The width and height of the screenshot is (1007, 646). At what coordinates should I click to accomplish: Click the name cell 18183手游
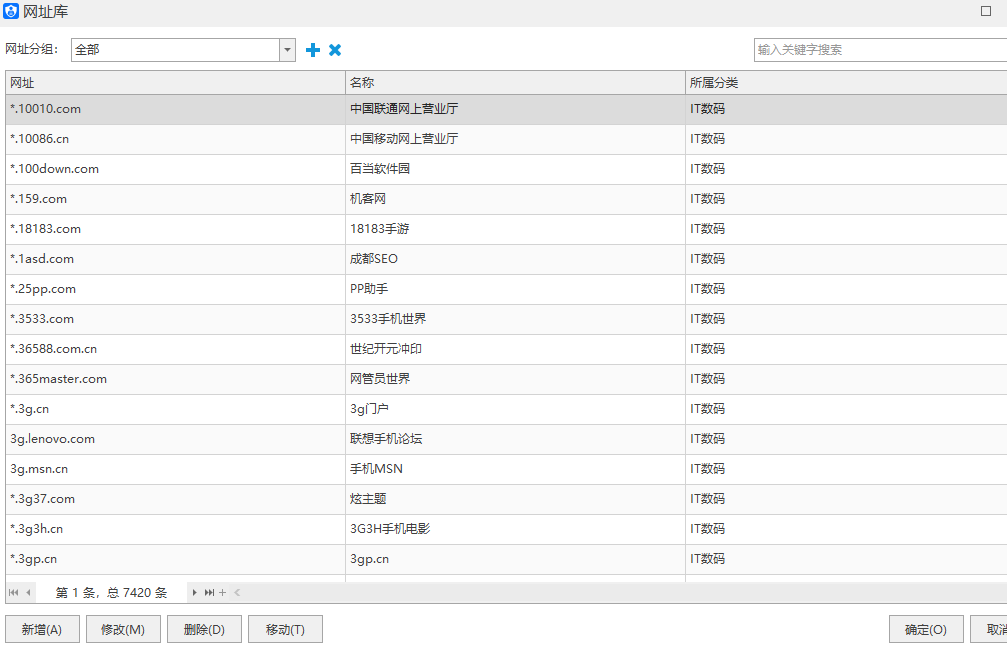(515, 229)
